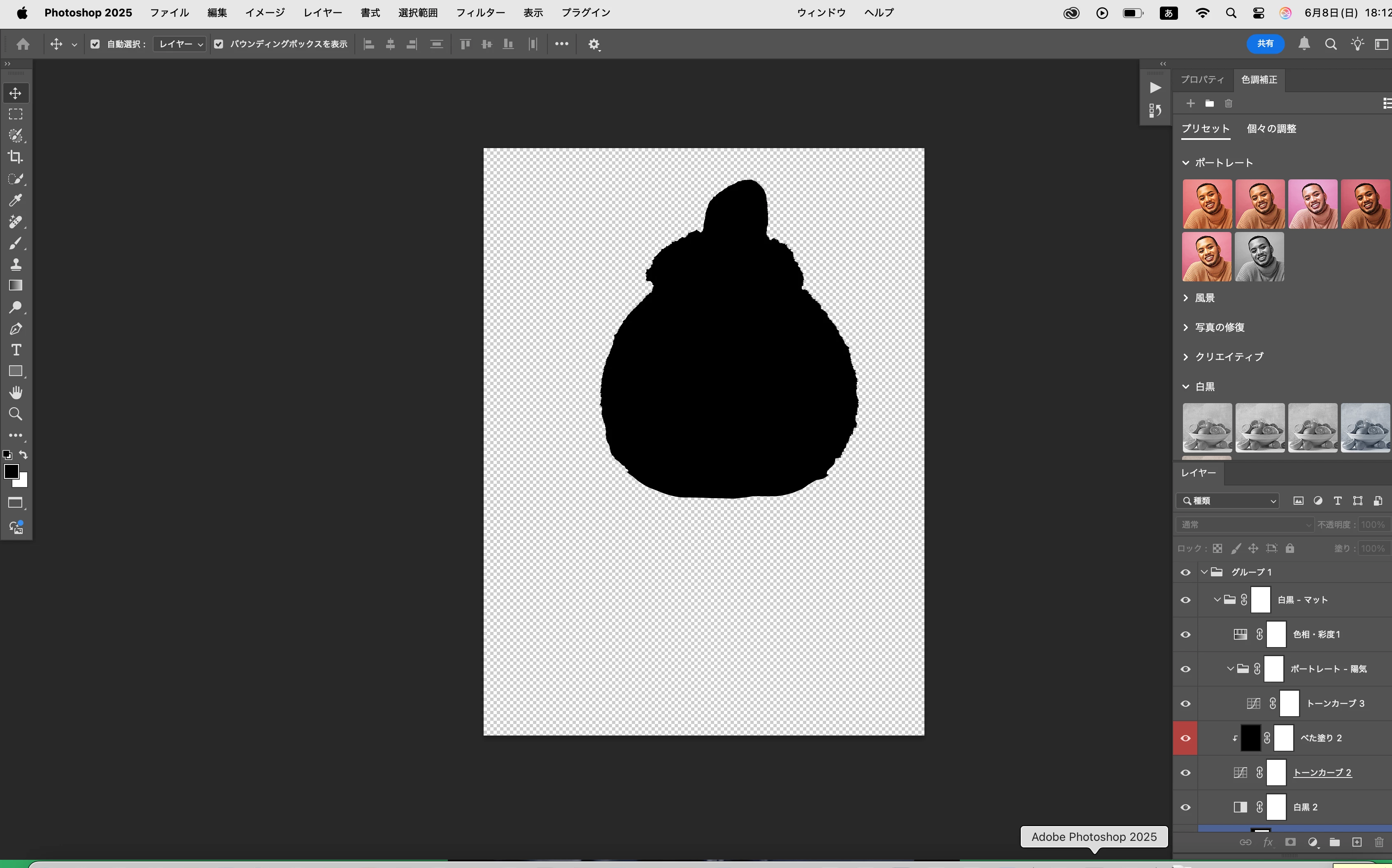The height and width of the screenshot is (868, 1392).
Task: Select the Eyedropper tool
Action: (x=16, y=200)
